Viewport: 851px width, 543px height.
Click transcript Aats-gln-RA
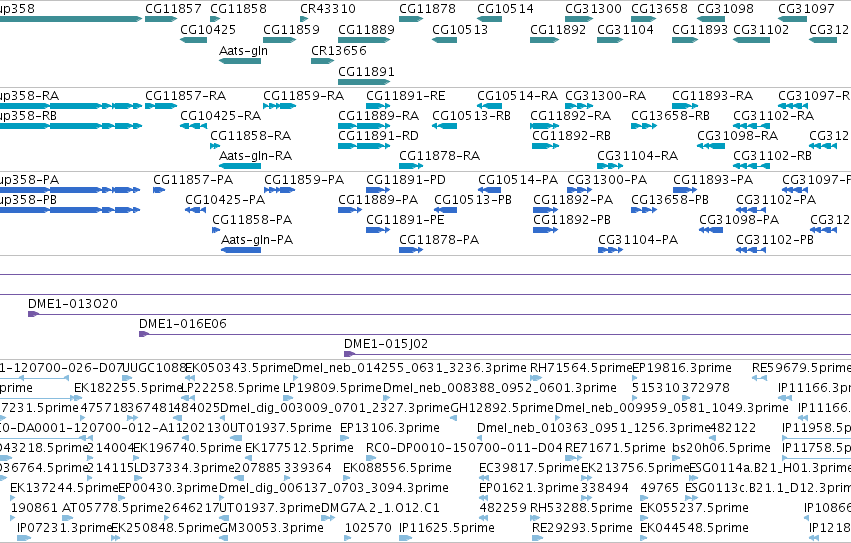pyautogui.click(x=256, y=156)
